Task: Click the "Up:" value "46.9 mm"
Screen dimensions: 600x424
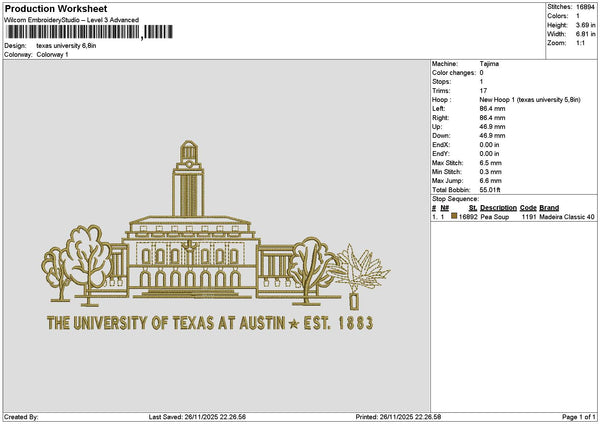Action: pos(492,127)
